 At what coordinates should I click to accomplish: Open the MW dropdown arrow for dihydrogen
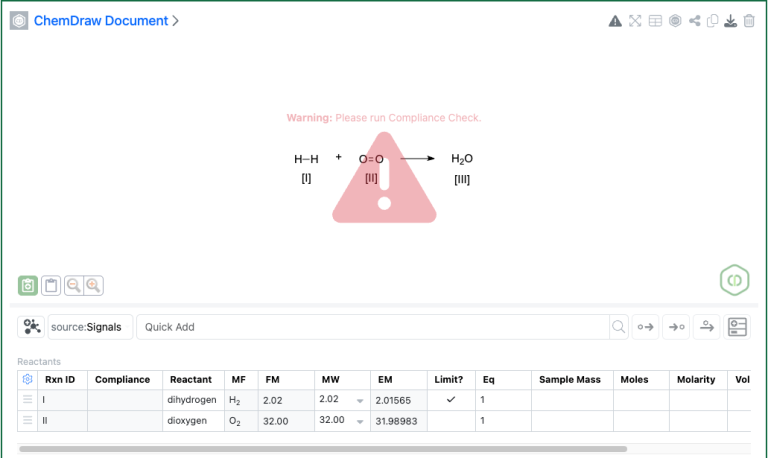[360, 401]
